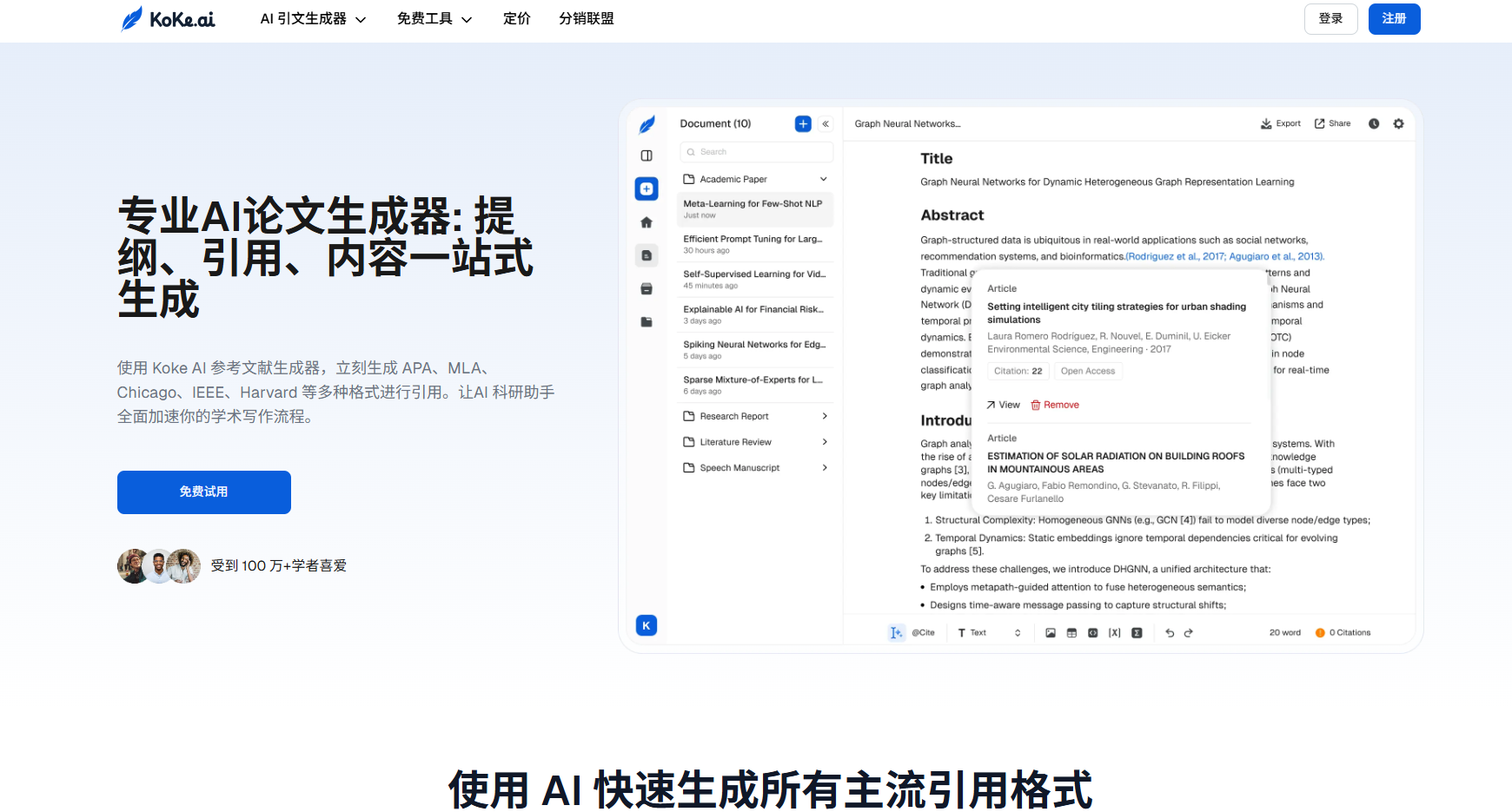Click the insert table icon in the bottom toolbar
This screenshot has height=812, width=1512.
1071,633
